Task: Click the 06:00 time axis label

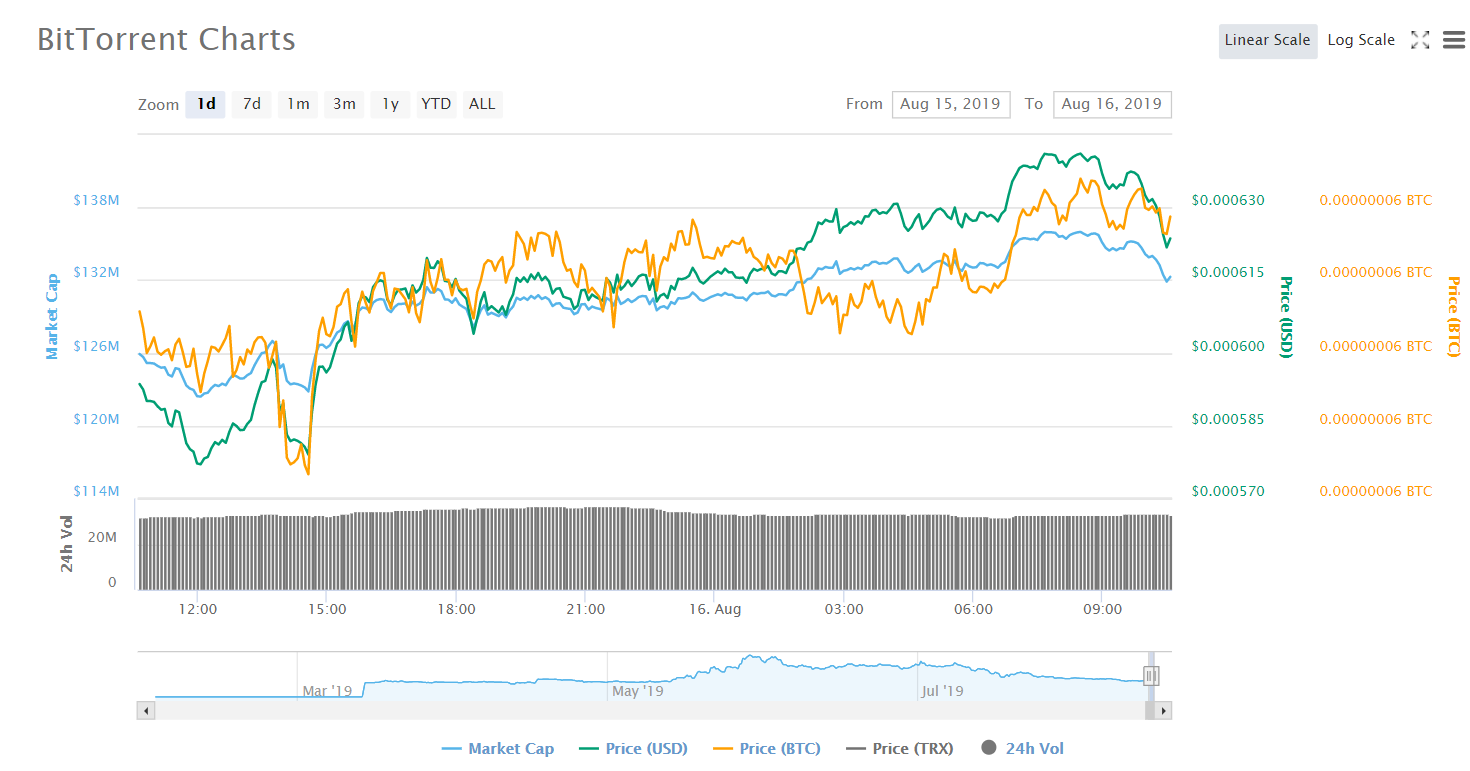Action: tap(973, 609)
